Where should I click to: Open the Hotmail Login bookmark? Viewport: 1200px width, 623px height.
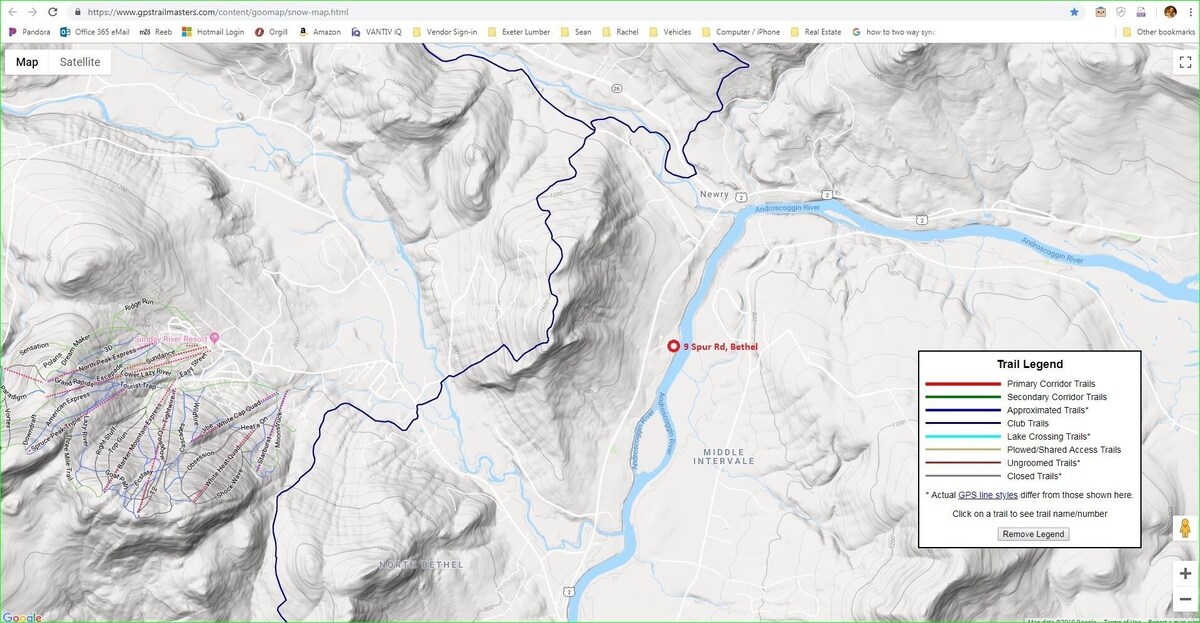(x=213, y=32)
